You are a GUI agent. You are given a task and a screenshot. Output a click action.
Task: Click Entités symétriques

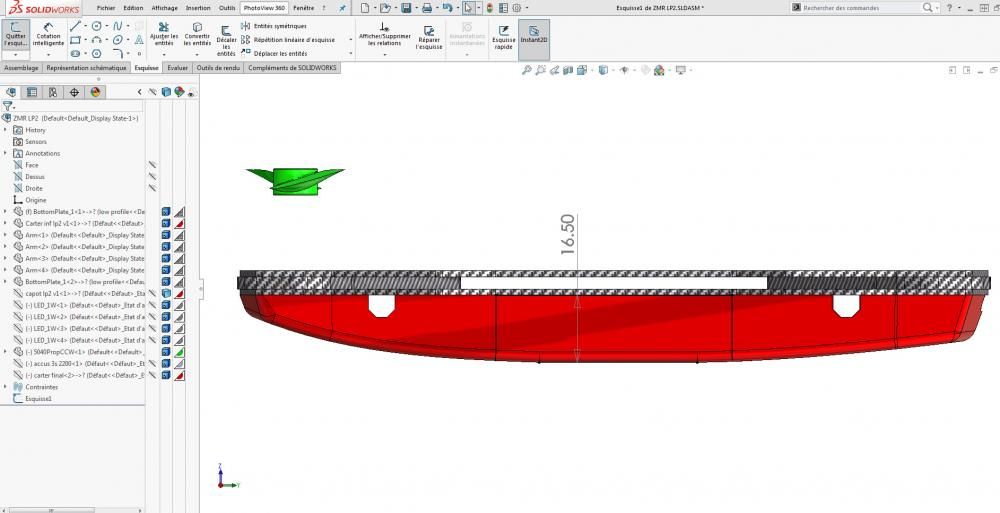tap(274, 26)
